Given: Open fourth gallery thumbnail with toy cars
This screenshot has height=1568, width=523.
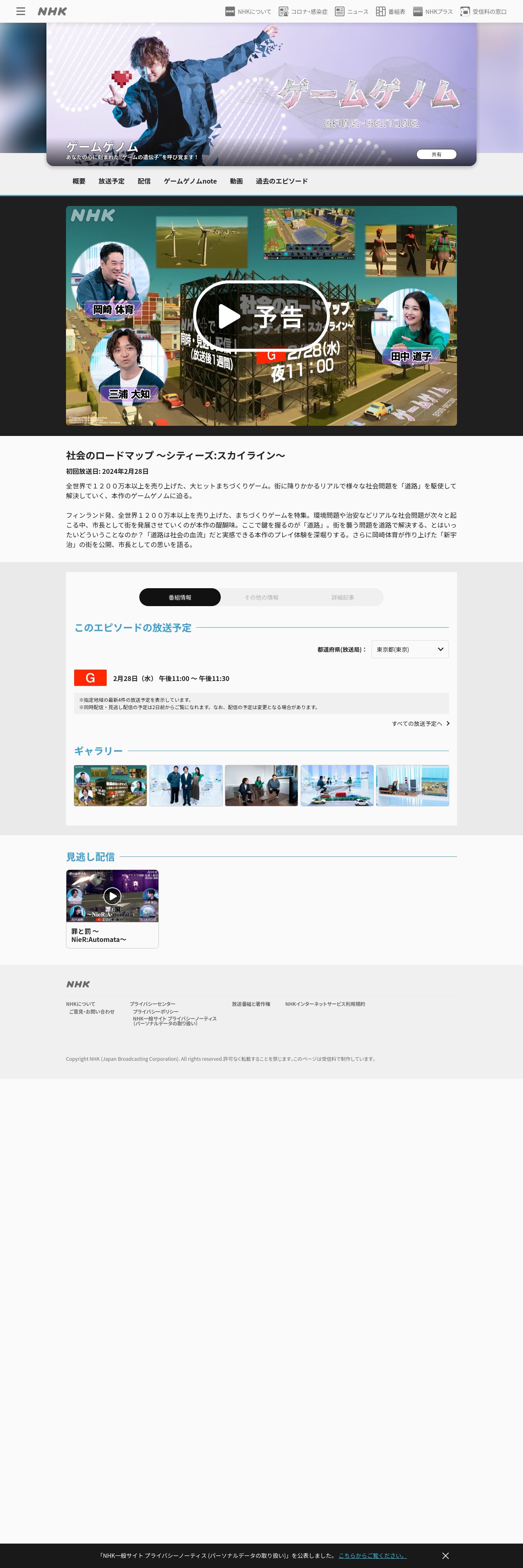Looking at the screenshot, I should tap(337, 785).
